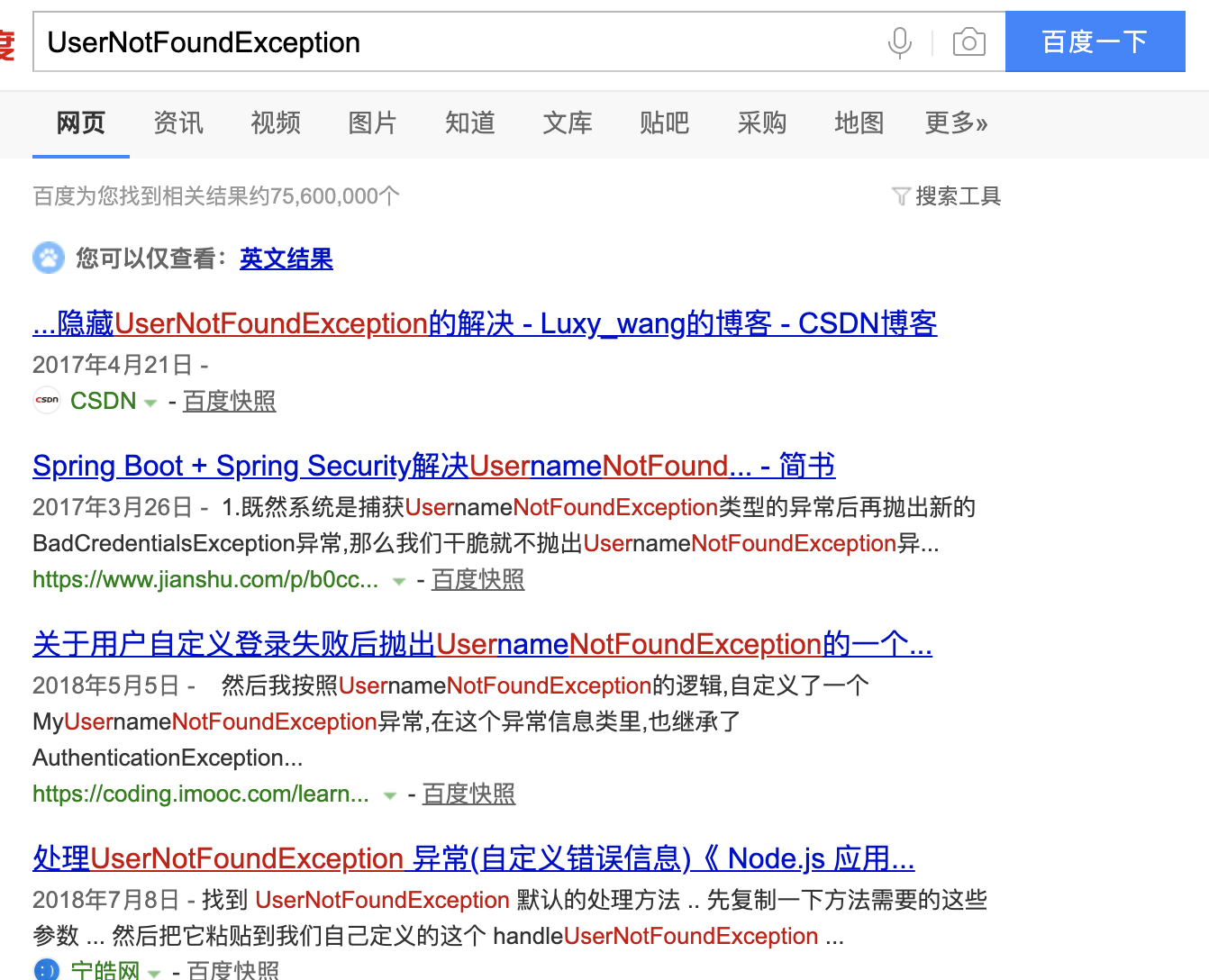Viewport: 1209px width, 980px height.
Task: Go to the 贴吧 tab
Action: [665, 123]
